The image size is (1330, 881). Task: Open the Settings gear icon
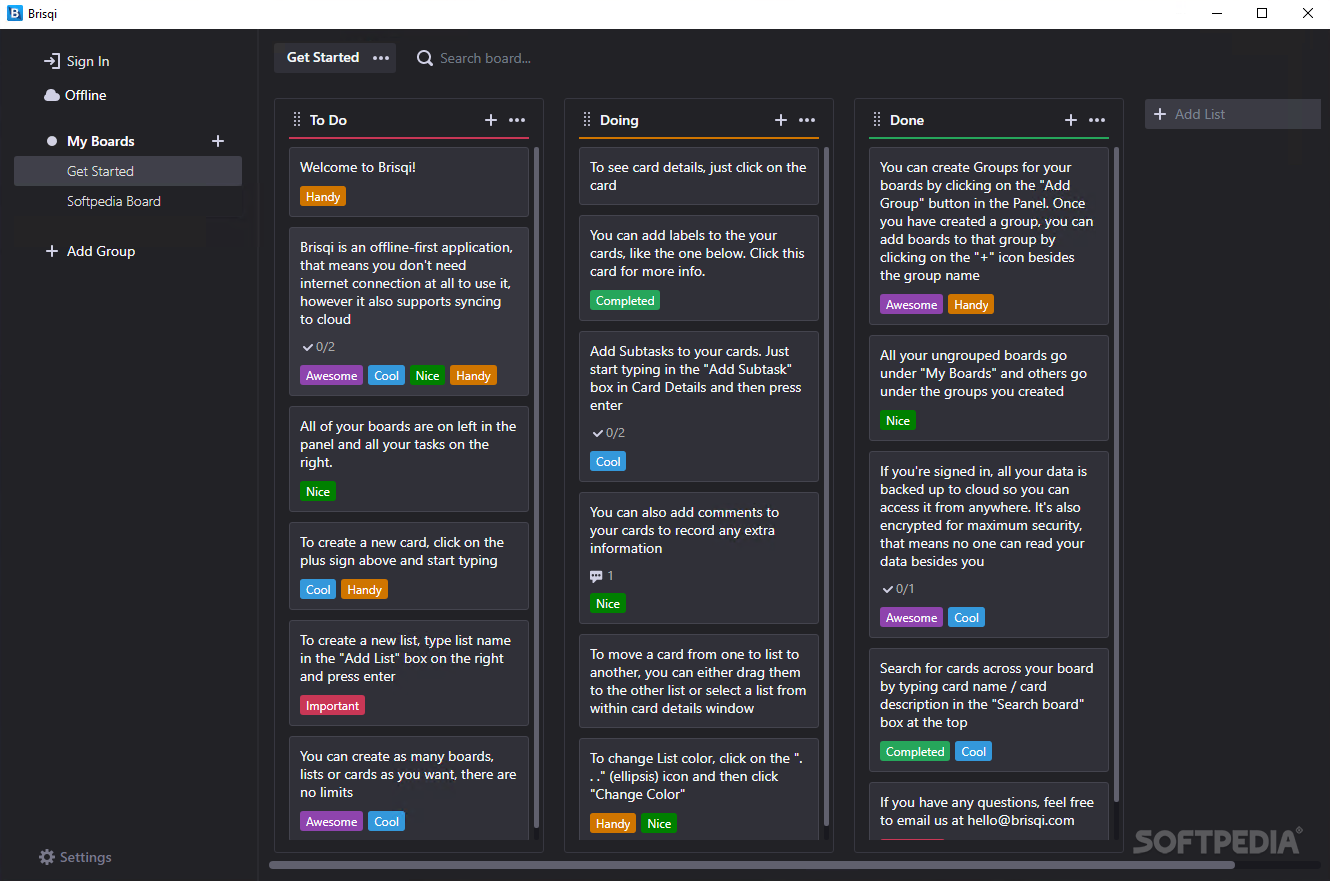coord(47,857)
